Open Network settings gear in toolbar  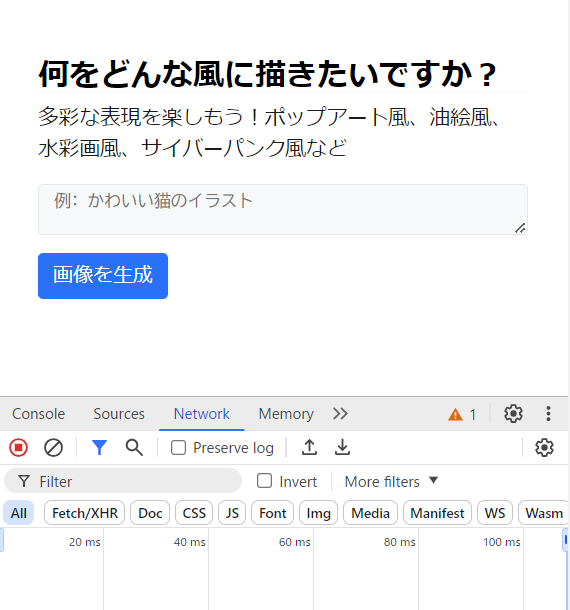544,447
